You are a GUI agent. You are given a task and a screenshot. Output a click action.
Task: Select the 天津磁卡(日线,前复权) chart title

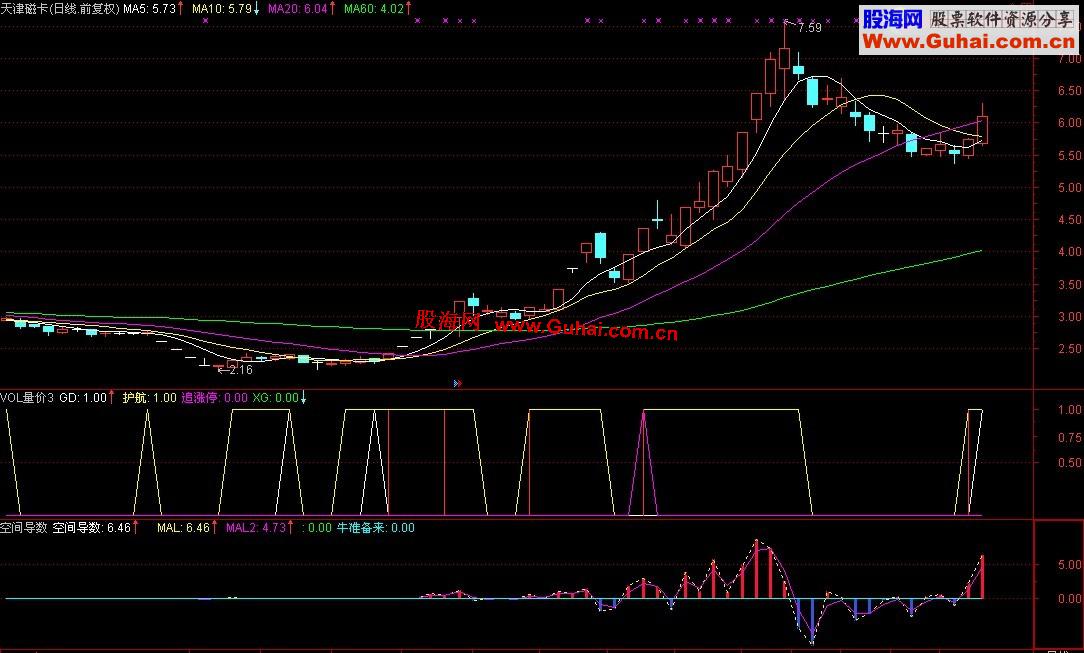coord(60,8)
